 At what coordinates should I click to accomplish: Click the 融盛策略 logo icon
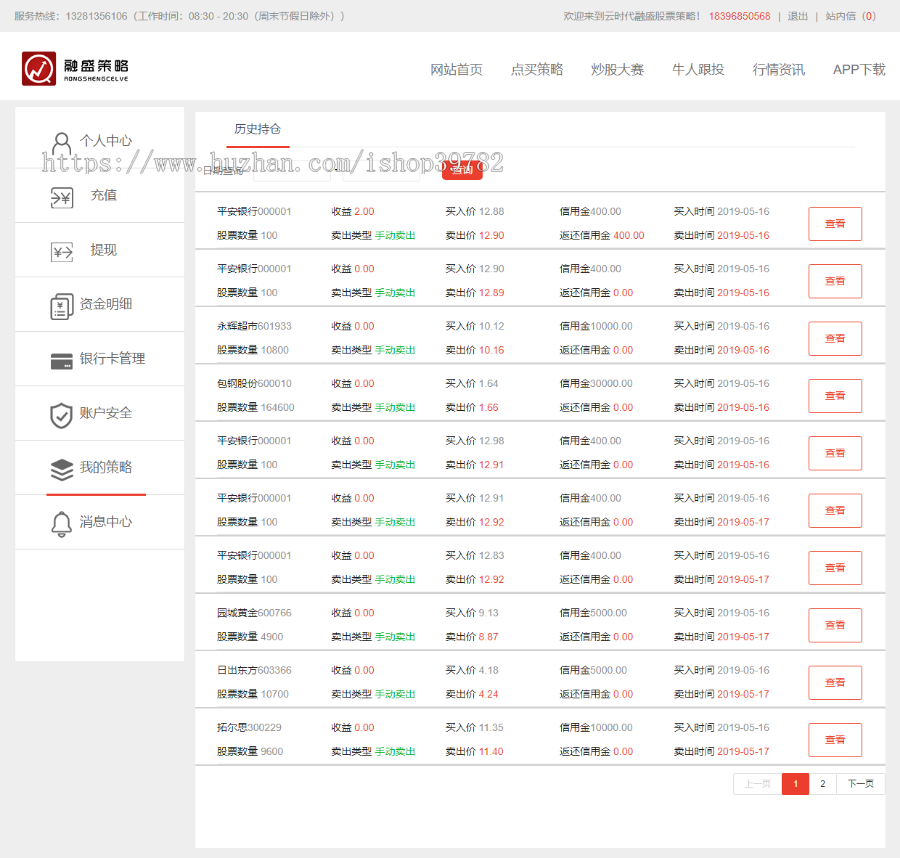coord(39,69)
